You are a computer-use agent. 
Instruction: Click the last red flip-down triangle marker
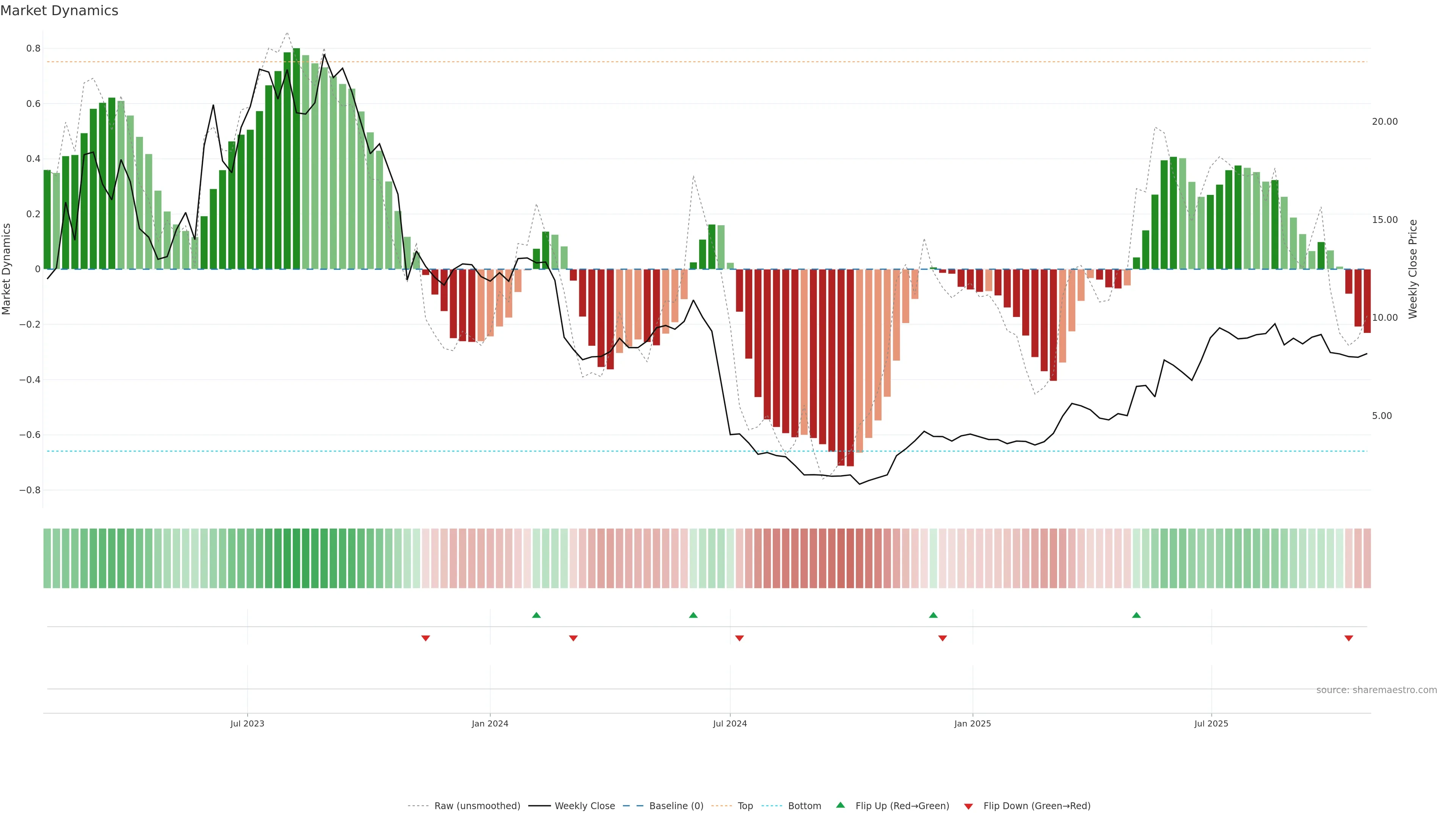1349,638
